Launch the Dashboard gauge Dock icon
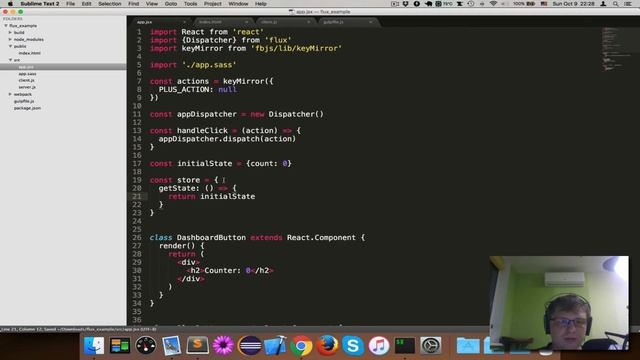 point(146,346)
